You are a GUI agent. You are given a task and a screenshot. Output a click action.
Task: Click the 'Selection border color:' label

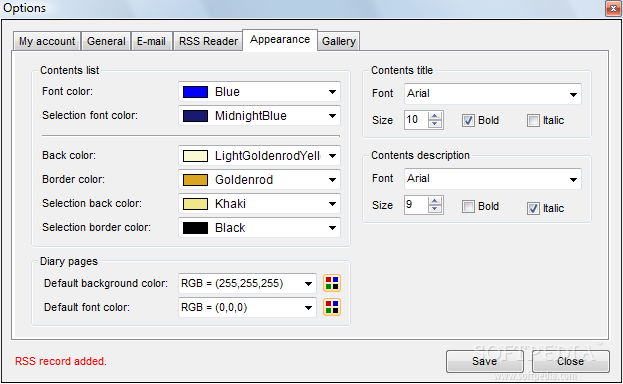tap(97, 227)
